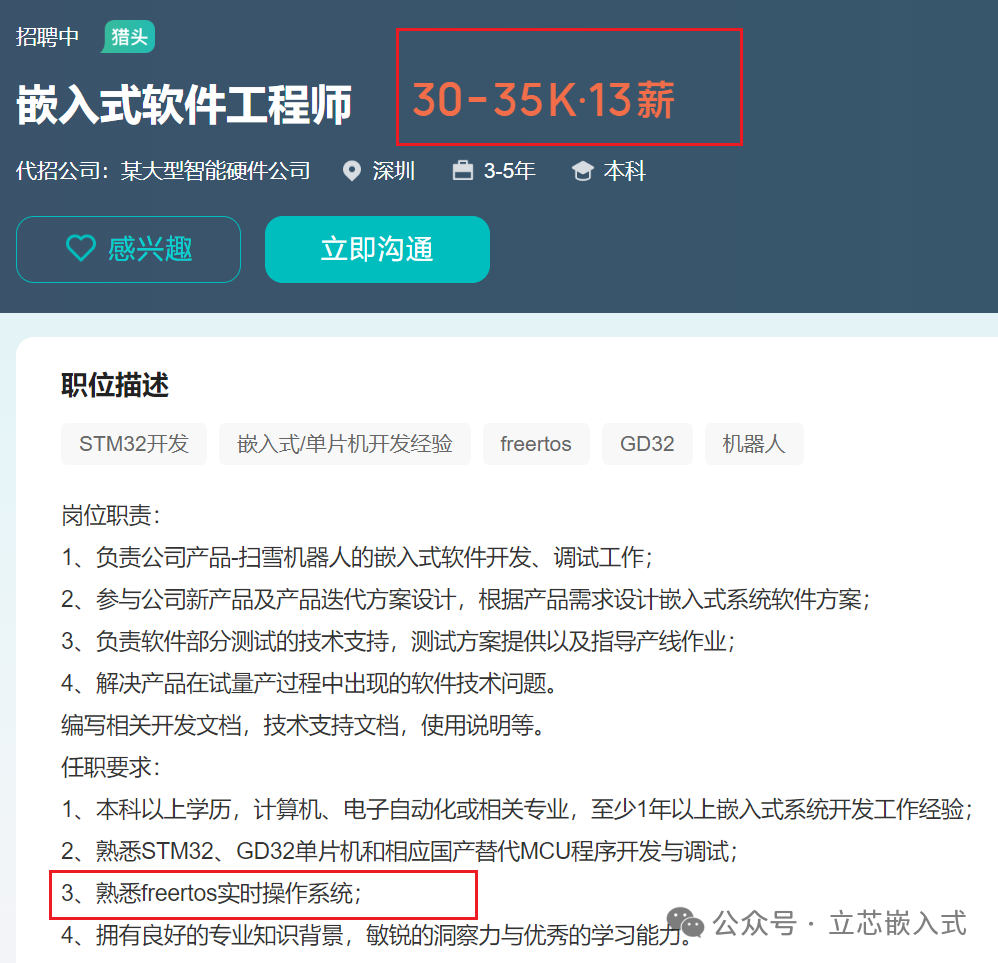
Task: Select the 机器人 tag
Action: point(754,444)
